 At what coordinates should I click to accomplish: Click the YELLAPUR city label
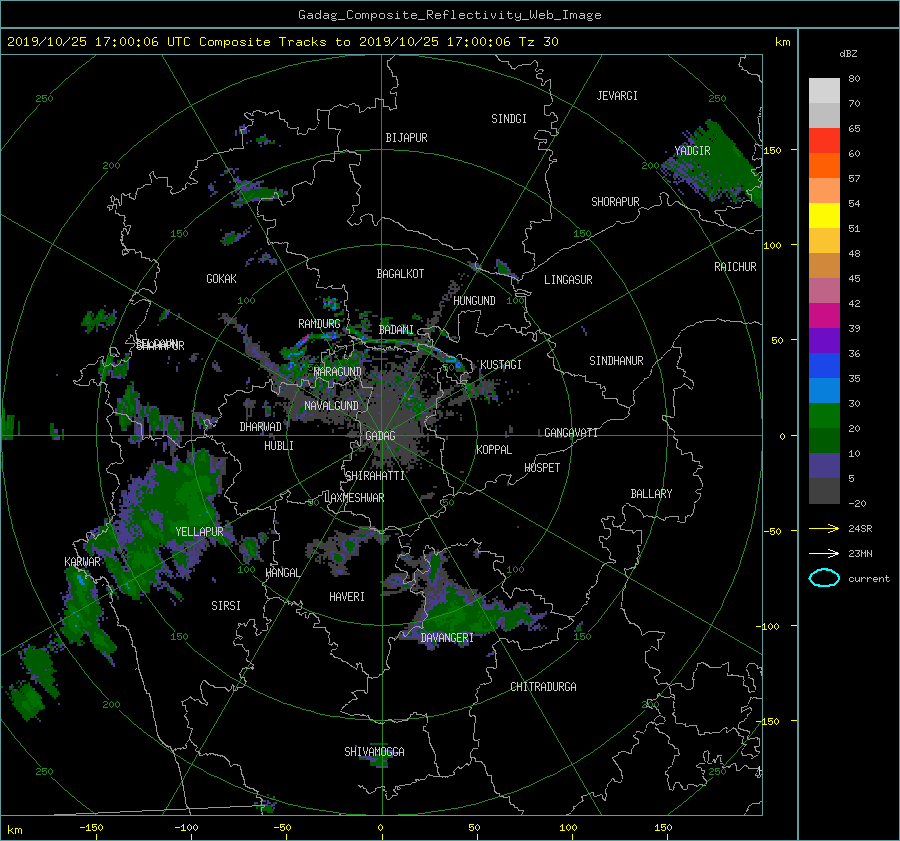199,532
